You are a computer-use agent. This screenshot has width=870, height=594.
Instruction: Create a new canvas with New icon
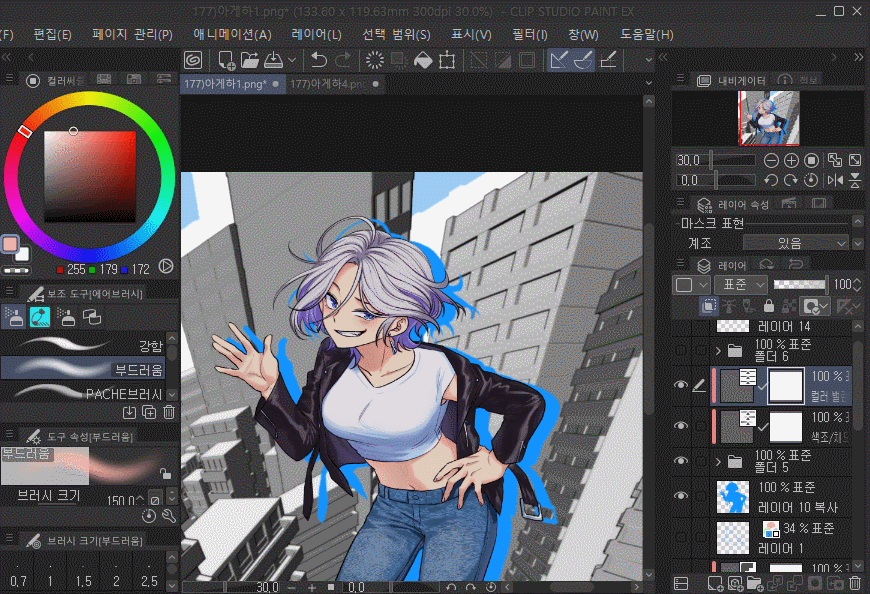[226, 60]
